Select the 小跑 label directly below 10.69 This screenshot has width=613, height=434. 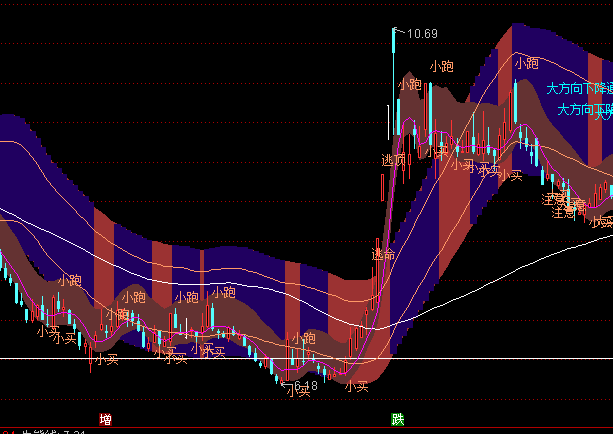(x=409, y=85)
